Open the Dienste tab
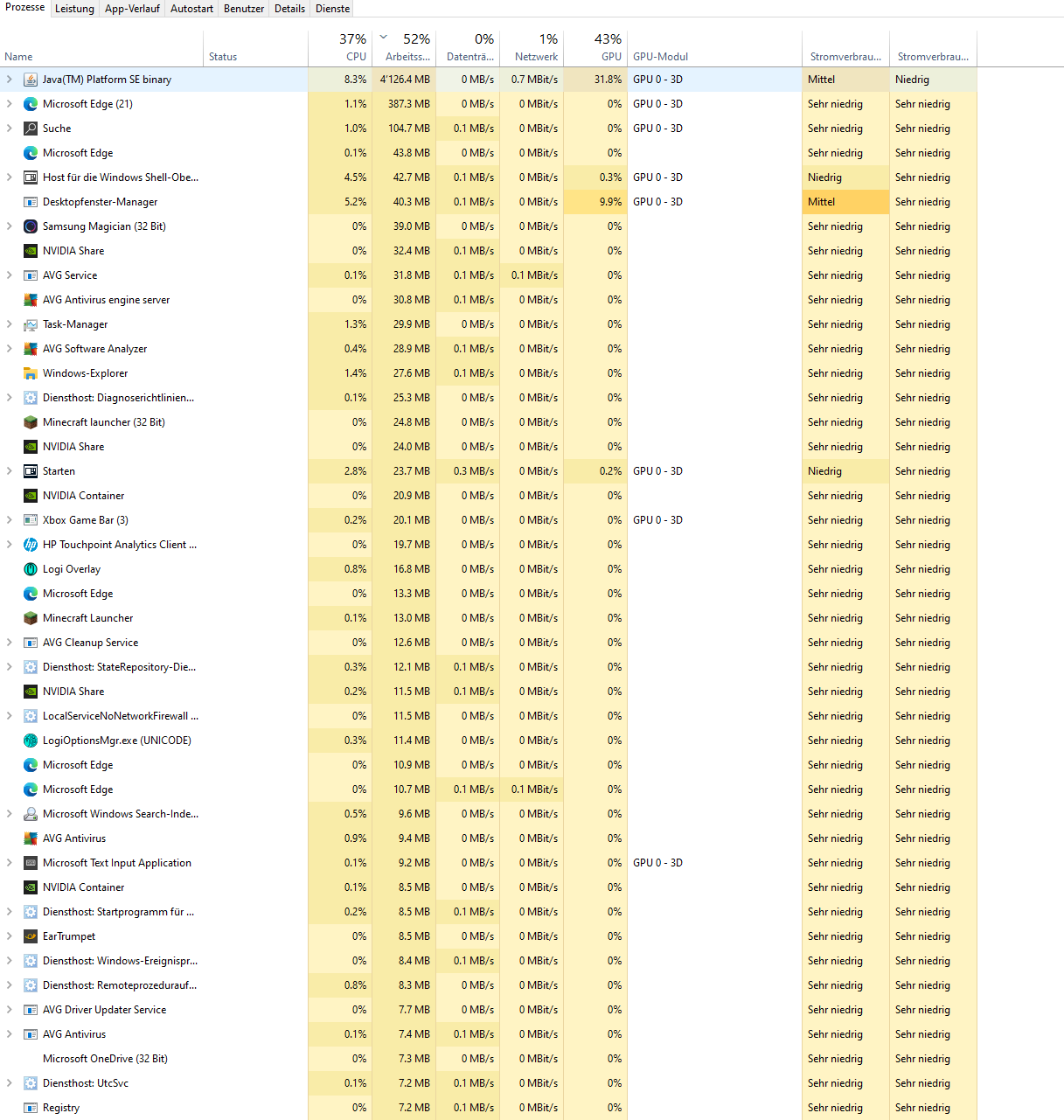The image size is (1064, 1120). [332, 9]
